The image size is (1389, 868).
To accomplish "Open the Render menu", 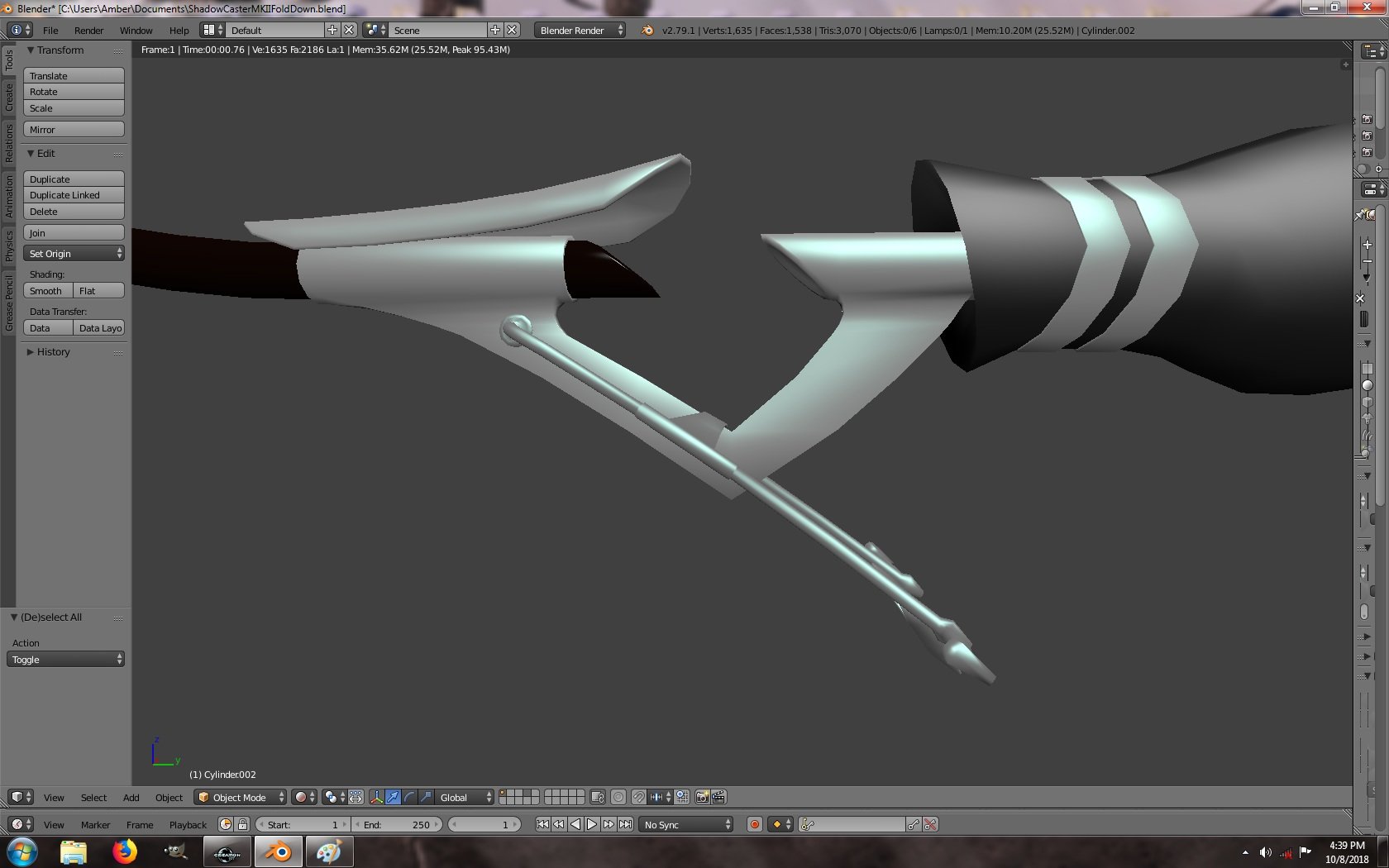I will 88,31.
